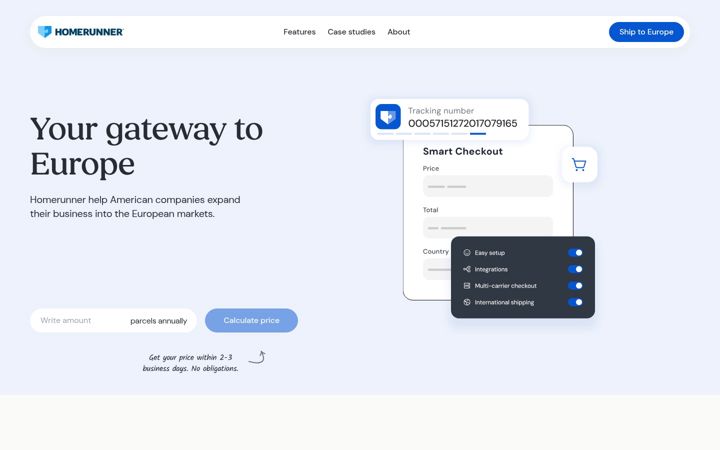Toggle the Easy setup switch
The image size is (720, 450).
pos(575,253)
